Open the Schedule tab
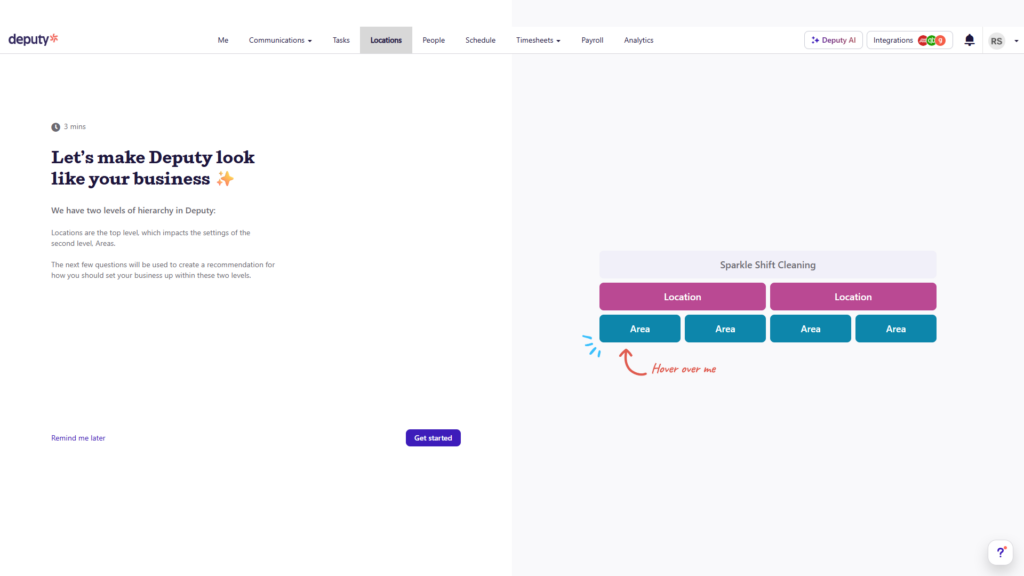This screenshot has height=576, width=1024. click(x=480, y=40)
